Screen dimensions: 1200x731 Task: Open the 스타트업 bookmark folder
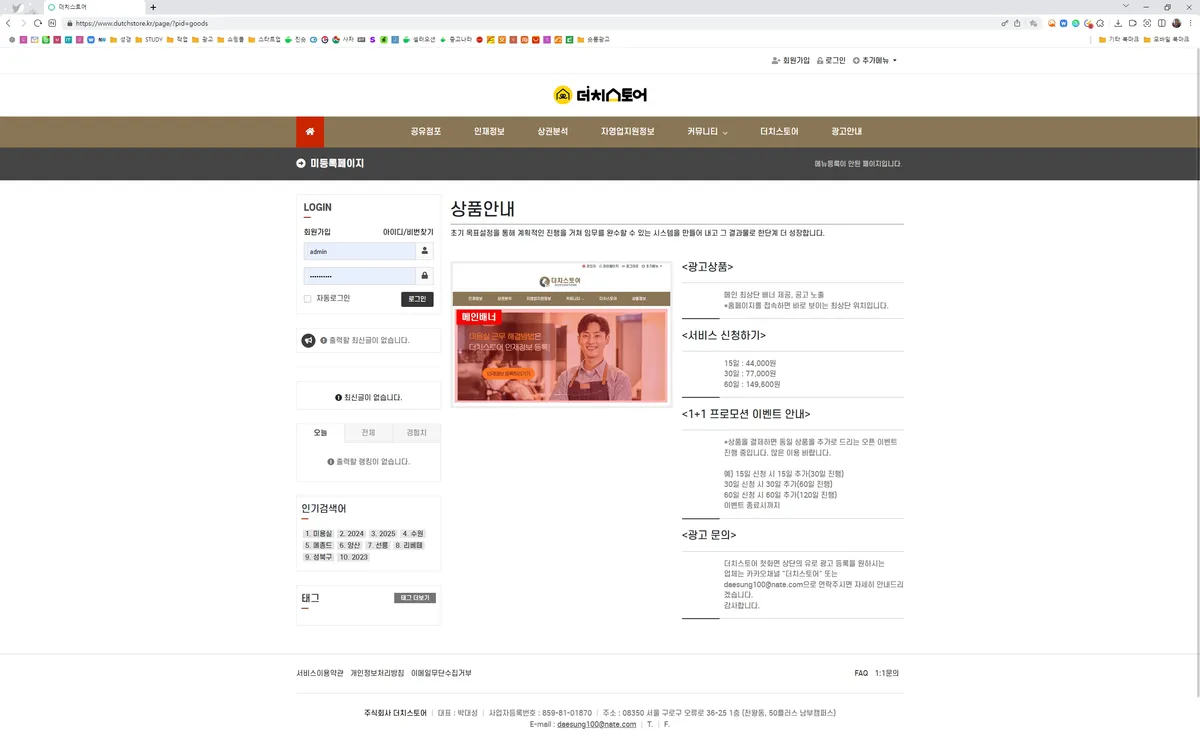click(264, 40)
